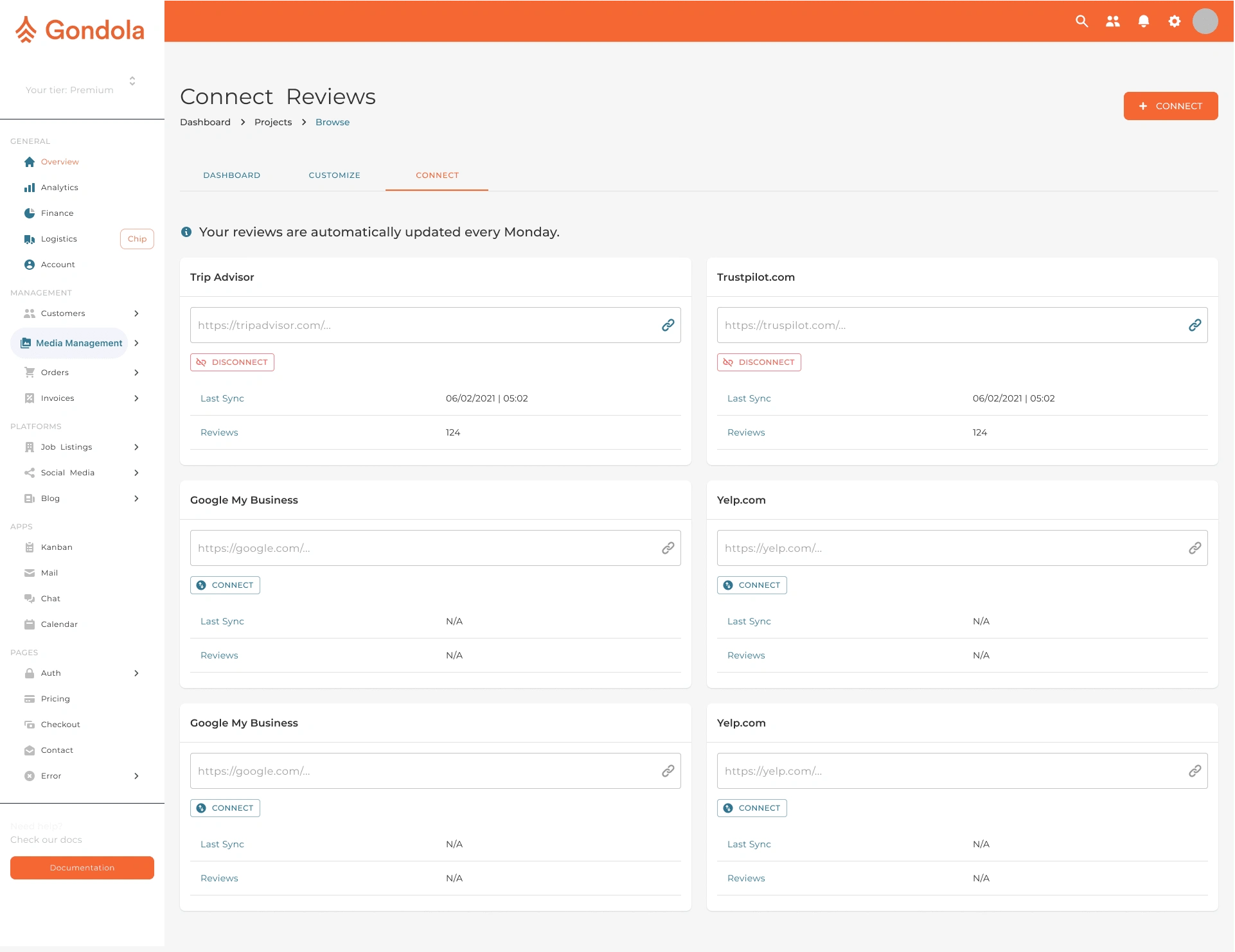Expand the Auth submenu chevron

pos(136,673)
